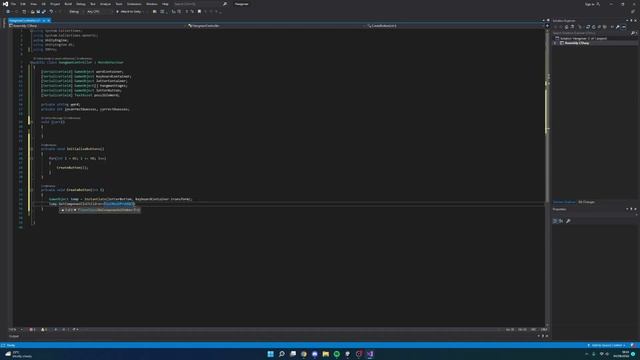
Task: Click Solution Explorer wrench properties icon
Action: pos(618,27)
